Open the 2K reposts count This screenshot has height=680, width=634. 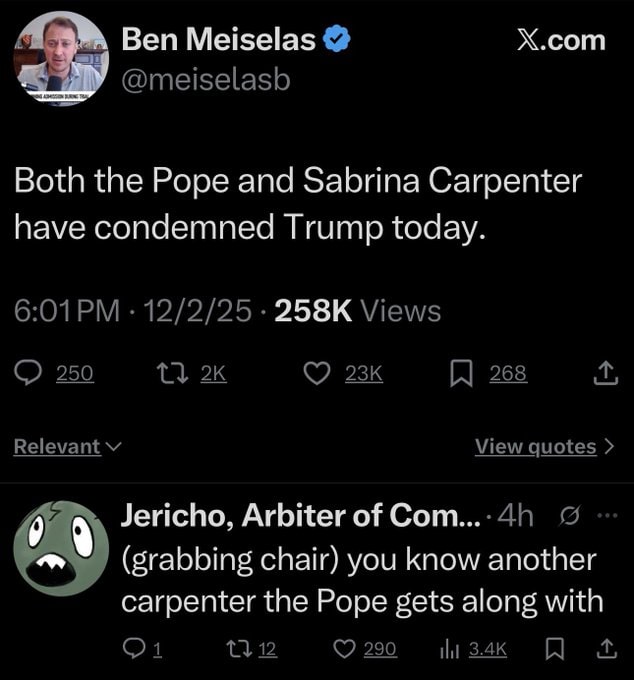click(213, 373)
